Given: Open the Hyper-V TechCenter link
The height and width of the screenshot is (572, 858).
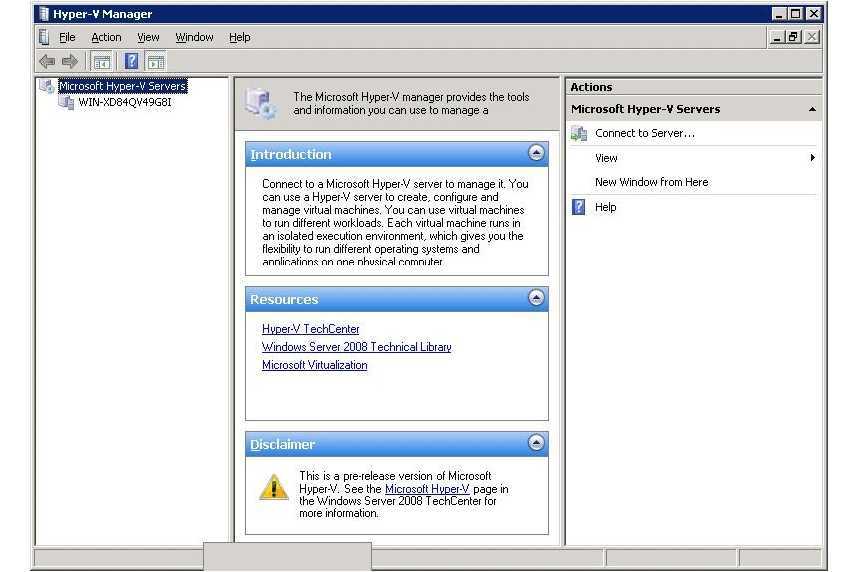Looking at the screenshot, I should coord(311,329).
